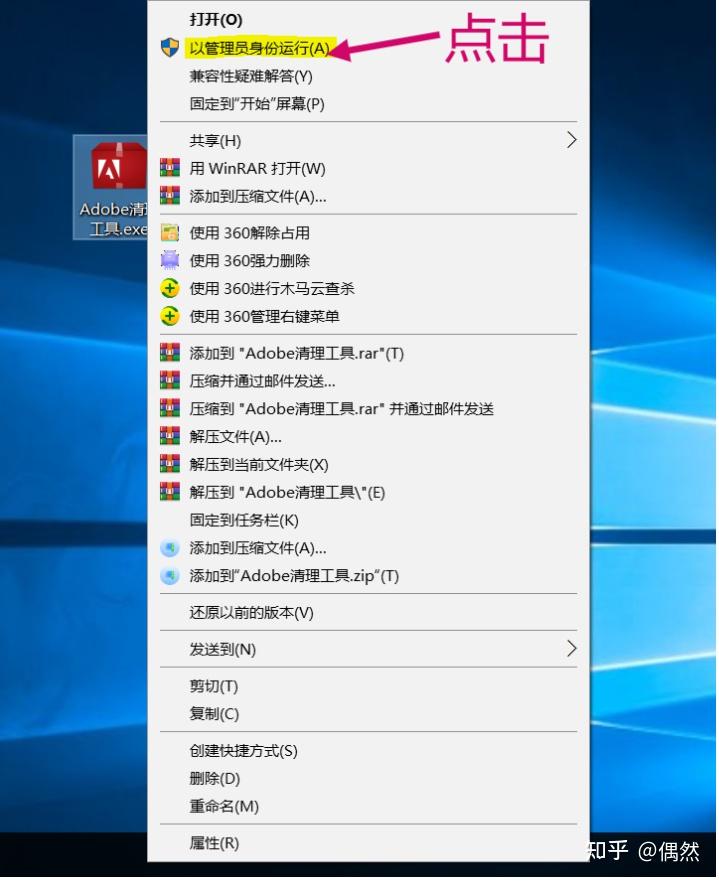Click WinRAR icon beside 解压到 "Adobe清理工具\"(E)
This screenshot has height=883, width=719.
(x=169, y=491)
